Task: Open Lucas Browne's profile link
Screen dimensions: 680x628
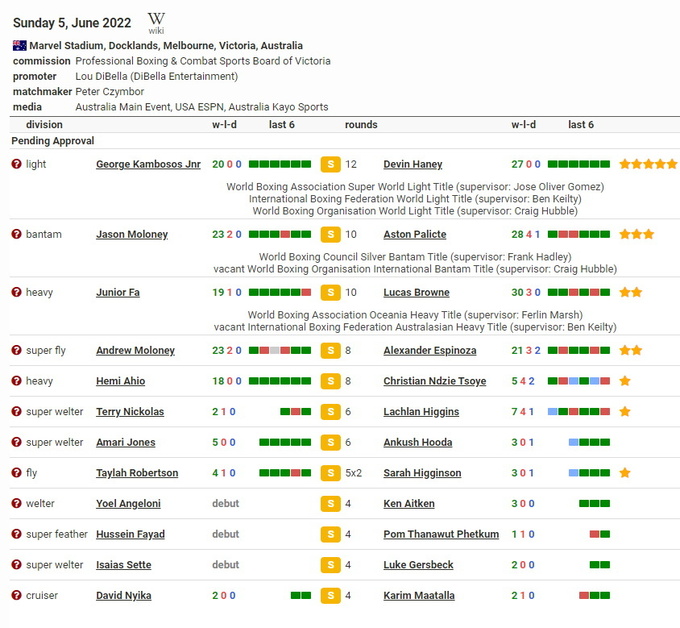Action: (x=416, y=292)
